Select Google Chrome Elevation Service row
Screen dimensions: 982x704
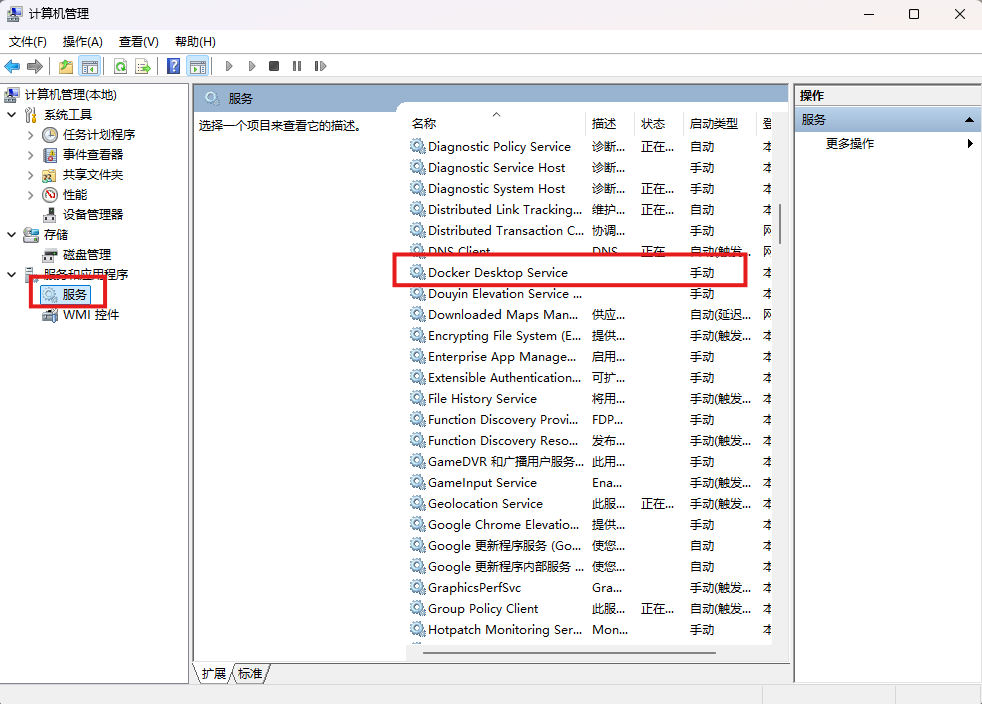(x=589, y=524)
